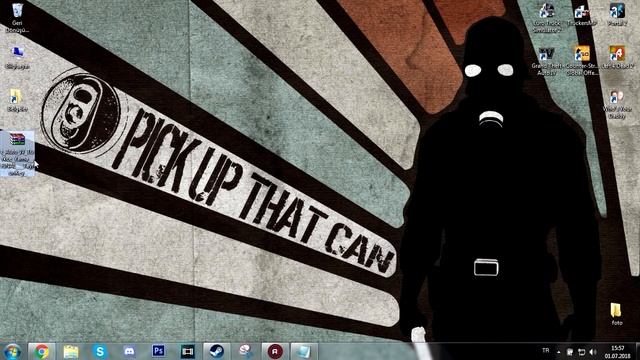This screenshot has width=640, height=360.
Task: Switch to the light blue window taskbar icon
Action: pyautogui.click(x=304, y=351)
